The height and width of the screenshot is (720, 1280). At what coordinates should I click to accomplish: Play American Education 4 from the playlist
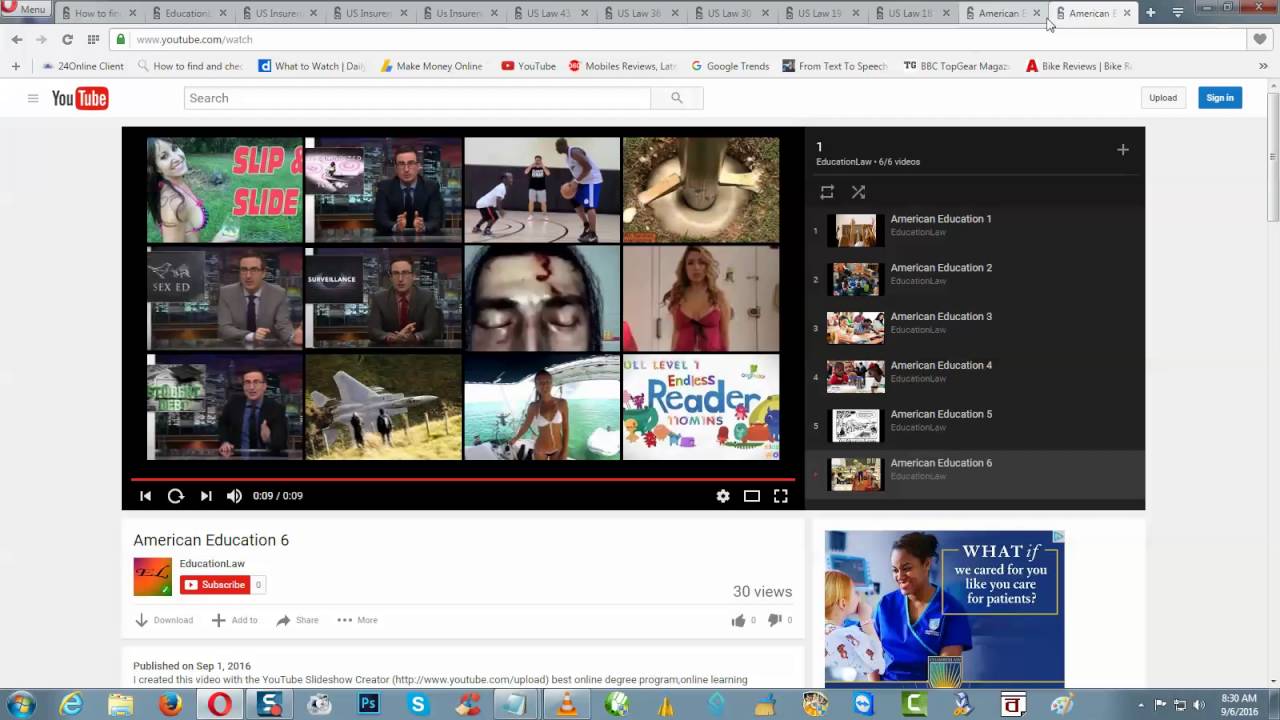(975, 377)
